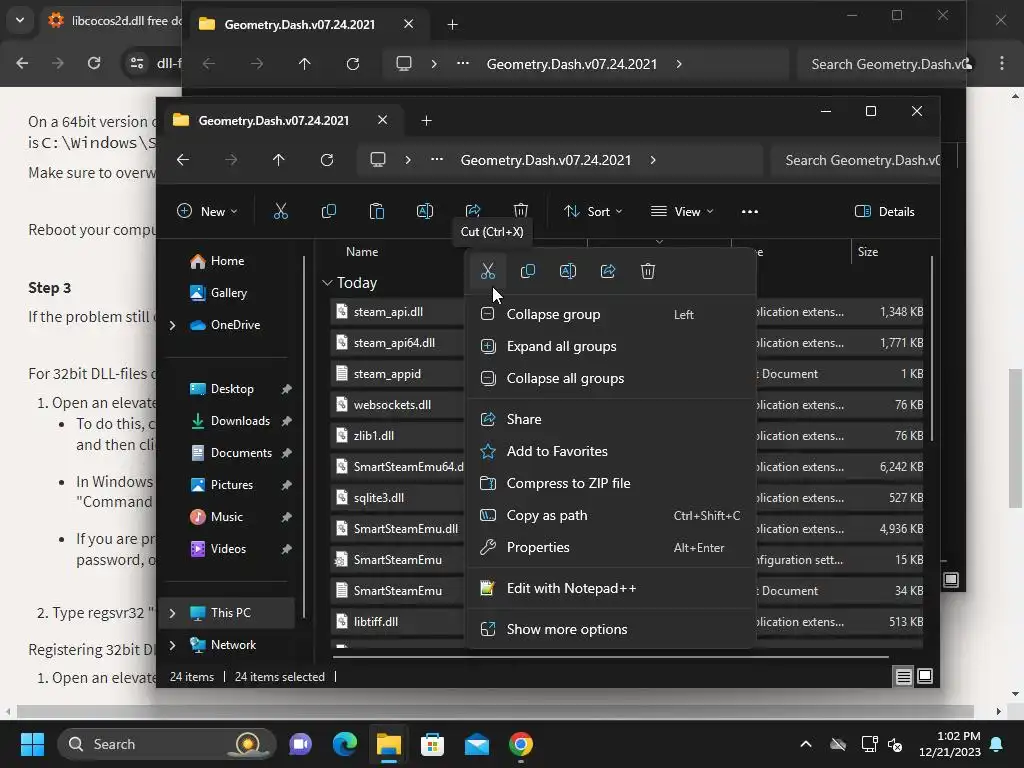
Task: Open Microsoft Edge from taskbar
Action: [x=344, y=744]
